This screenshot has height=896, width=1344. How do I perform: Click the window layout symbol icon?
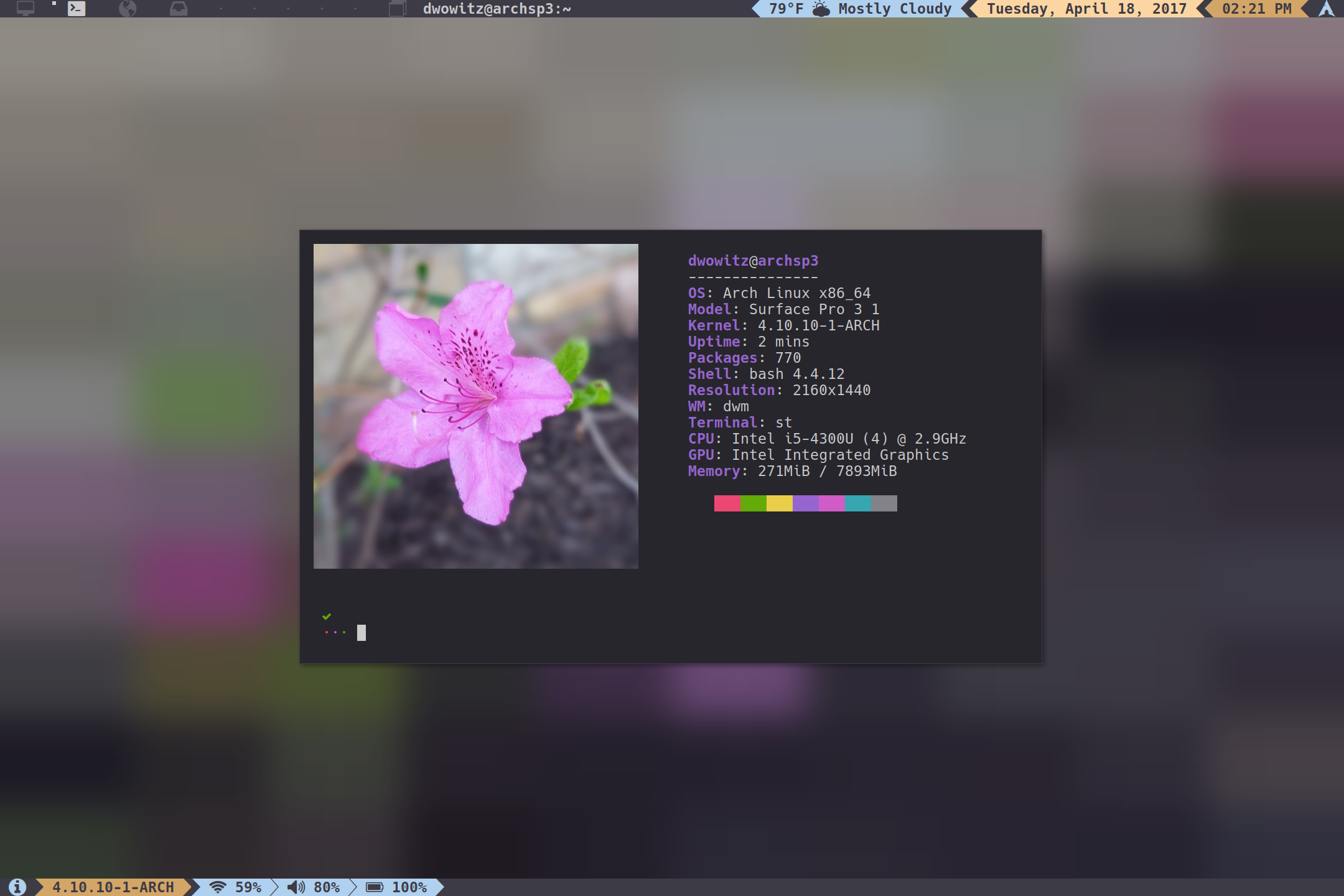397,9
